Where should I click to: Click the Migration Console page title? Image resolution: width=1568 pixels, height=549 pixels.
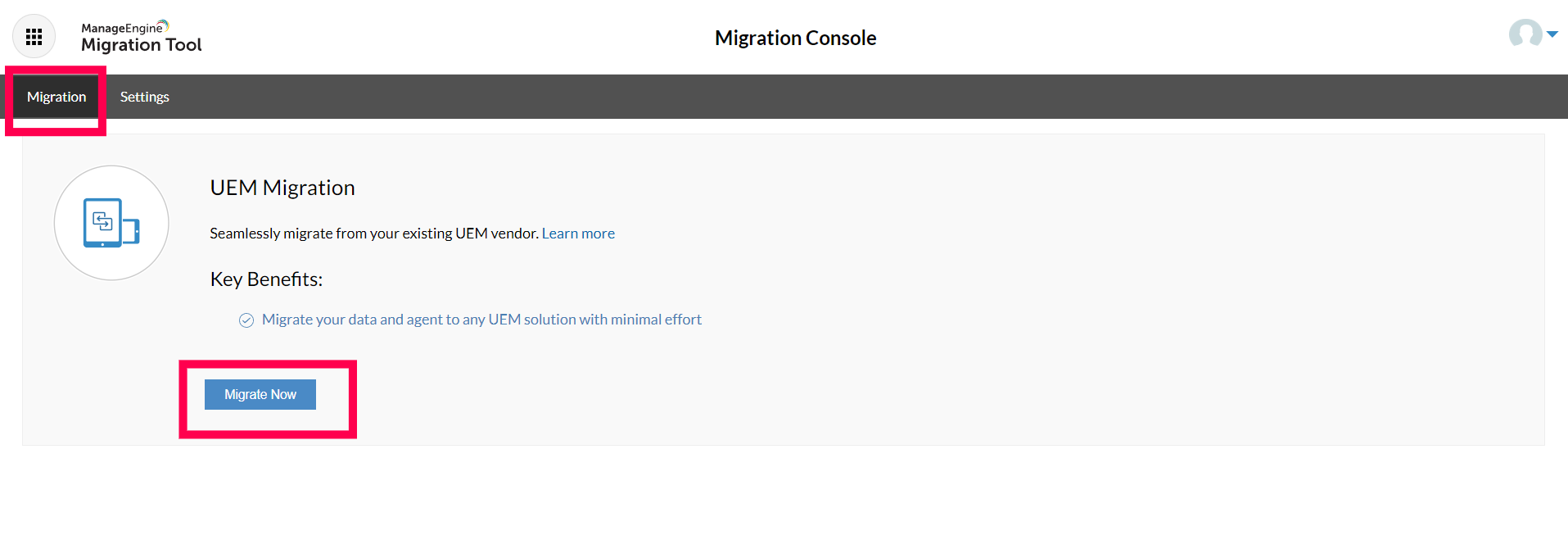pos(795,38)
